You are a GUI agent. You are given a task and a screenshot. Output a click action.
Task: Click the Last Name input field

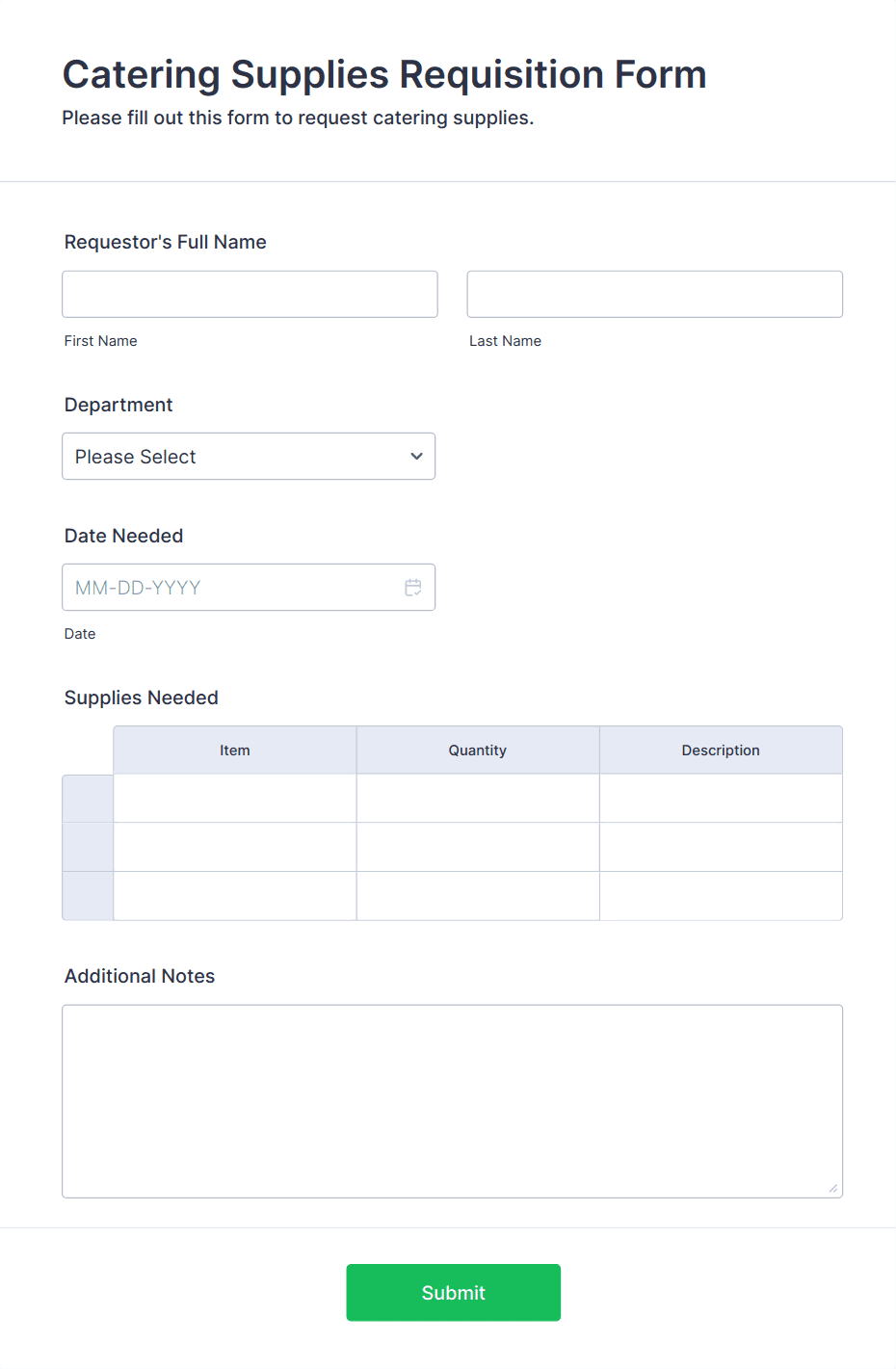coord(654,294)
